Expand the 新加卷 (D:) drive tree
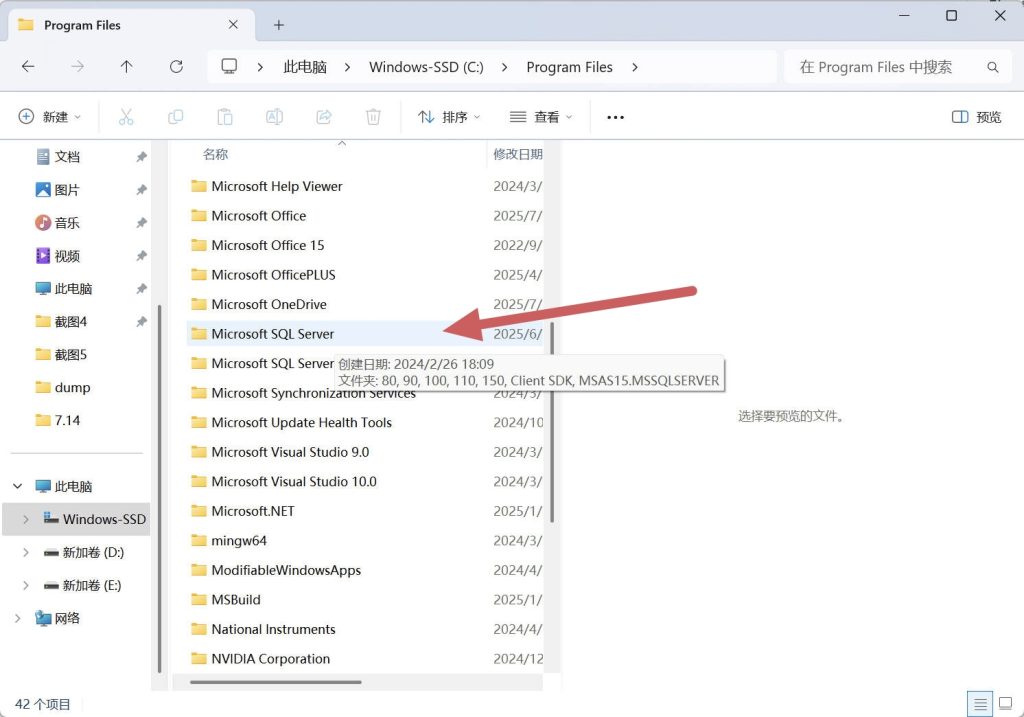 [26, 552]
